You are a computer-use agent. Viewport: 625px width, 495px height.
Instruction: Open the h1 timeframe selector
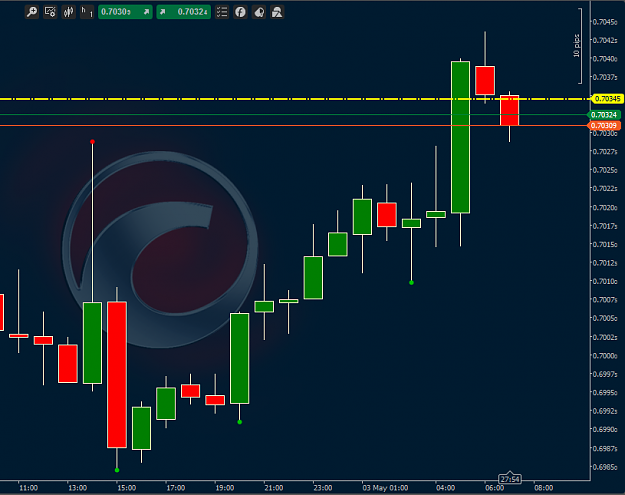tap(87, 12)
